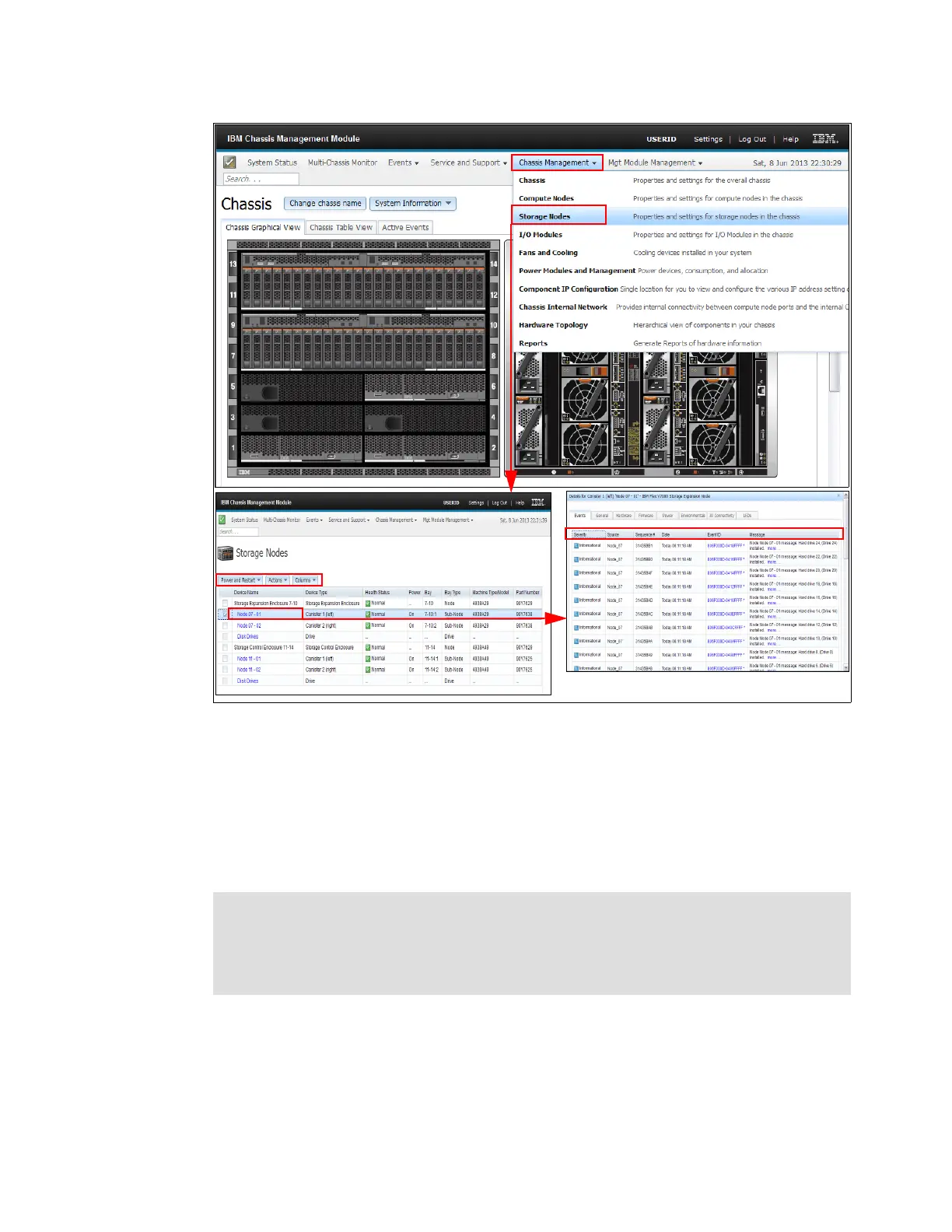Click Normal health icon for Storage Control Enclosure 11-14

[x=368, y=648]
